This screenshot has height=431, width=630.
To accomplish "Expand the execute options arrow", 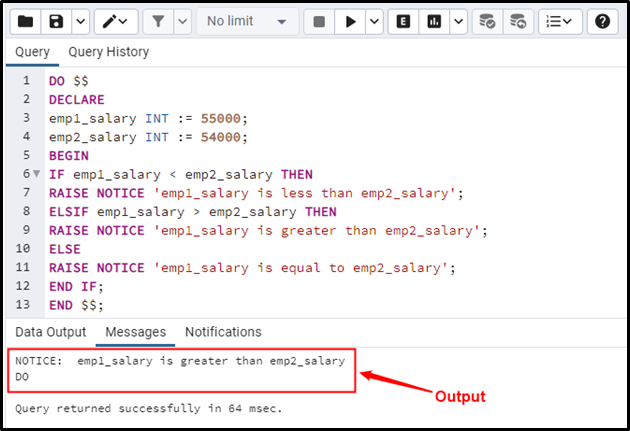I will (374, 21).
